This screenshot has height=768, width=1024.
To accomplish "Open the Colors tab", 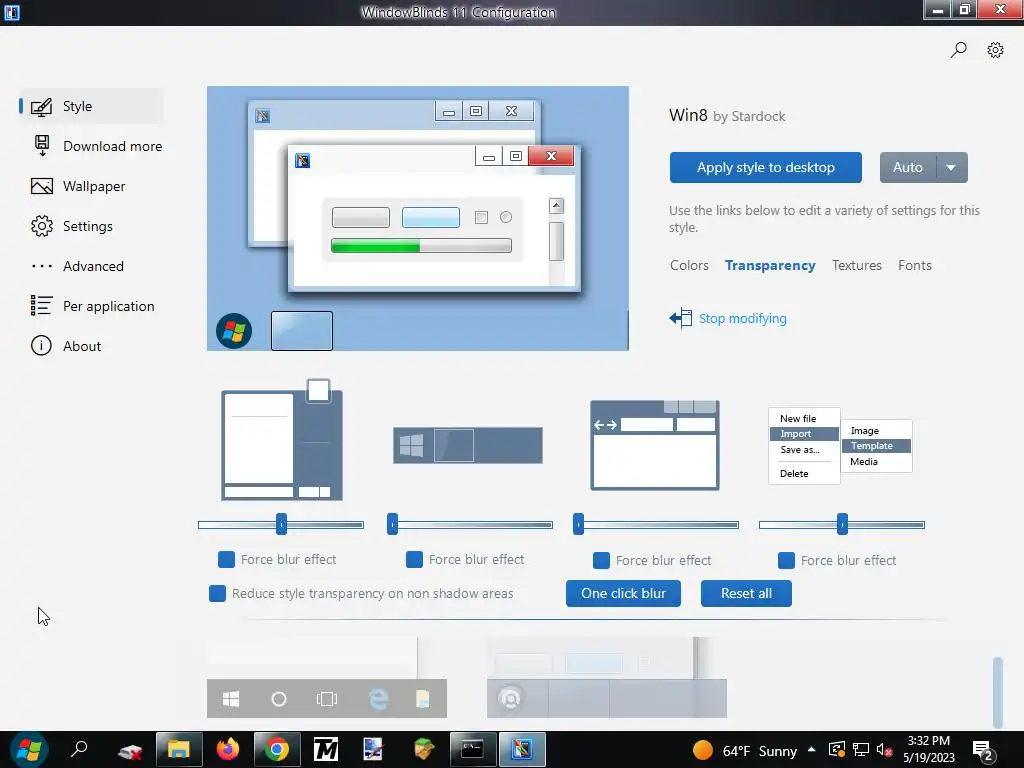I will 689,265.
